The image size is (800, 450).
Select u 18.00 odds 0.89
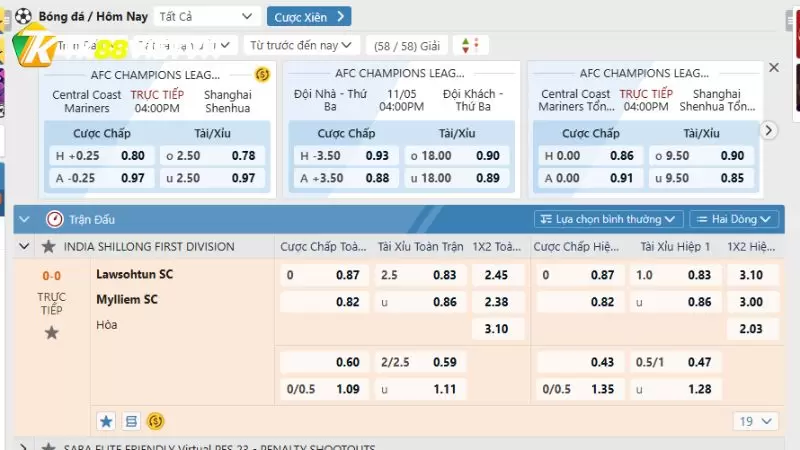(x=457, y=178)
